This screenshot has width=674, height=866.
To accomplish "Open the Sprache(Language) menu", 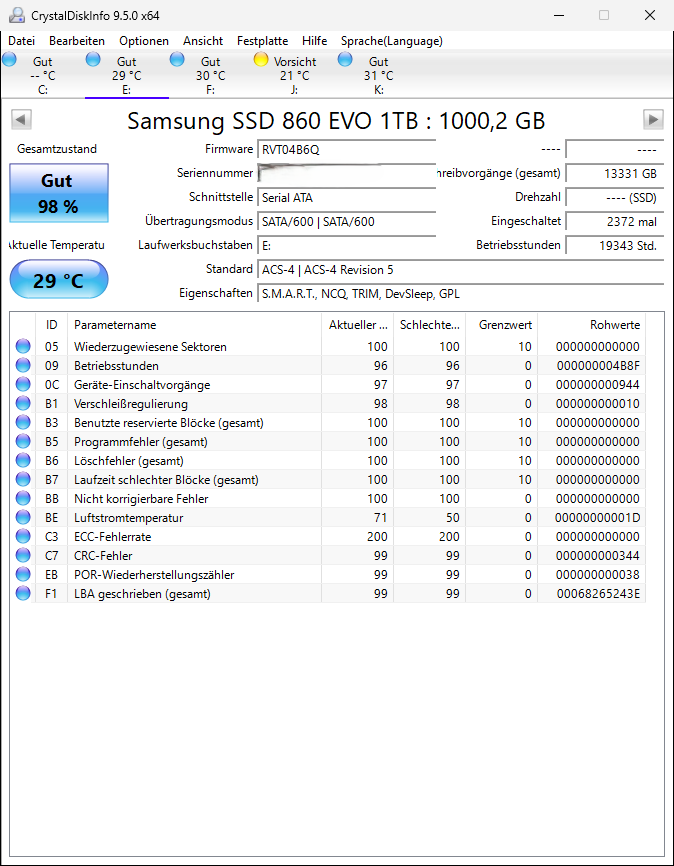I will pyautogui.click(x=392, y=41).
